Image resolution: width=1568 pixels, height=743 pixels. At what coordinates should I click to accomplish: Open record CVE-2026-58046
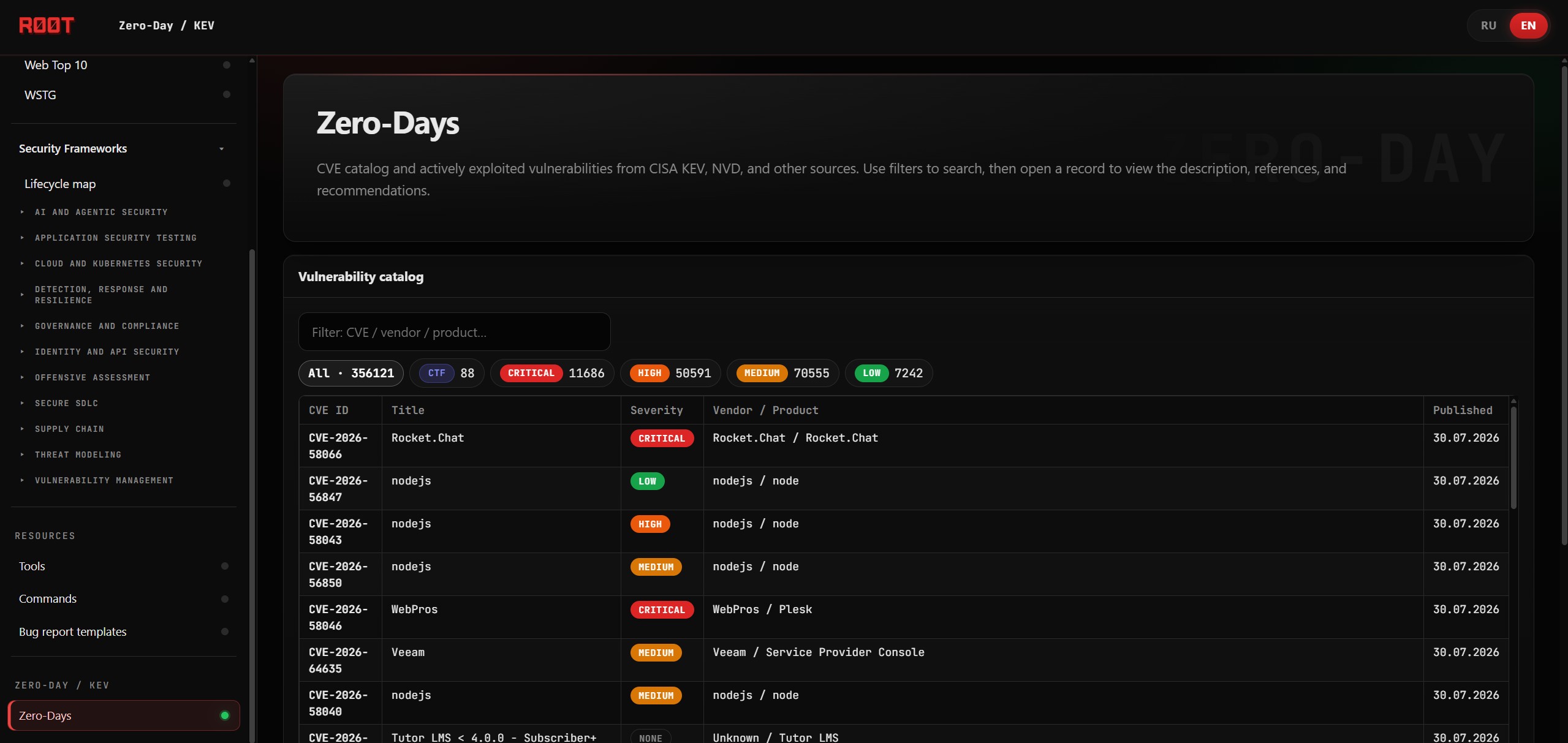(338, 617)
